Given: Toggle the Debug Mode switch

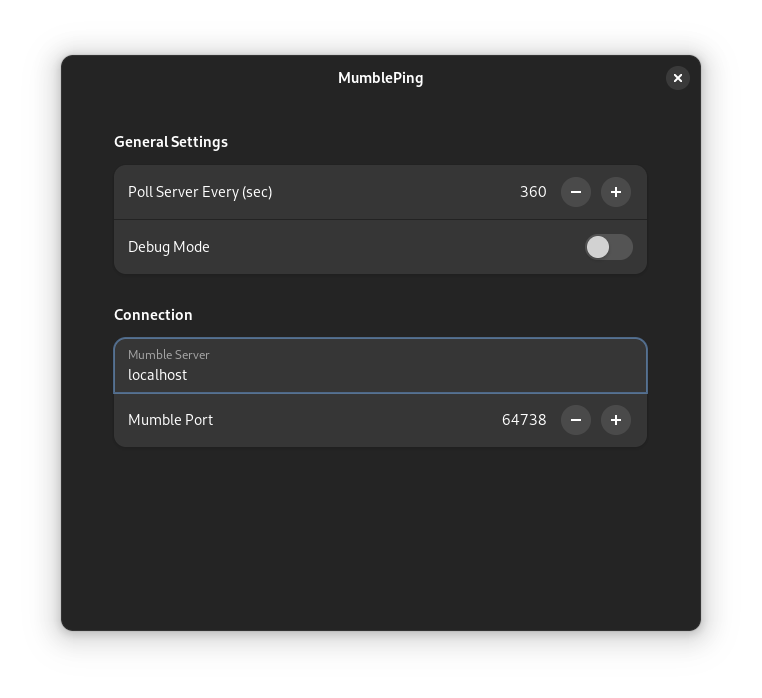Looking at the screenshot, I should [608, 247].
